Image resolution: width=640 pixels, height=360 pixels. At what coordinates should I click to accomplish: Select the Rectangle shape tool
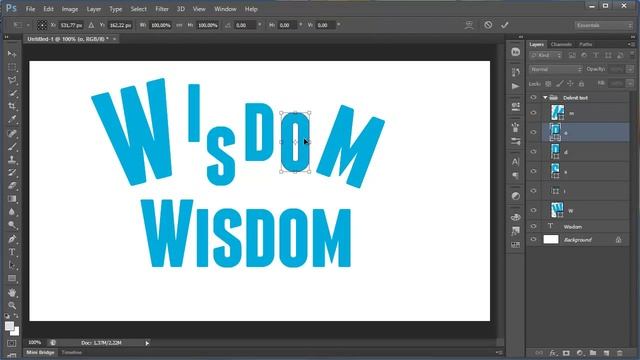click(x=12, y=279)
